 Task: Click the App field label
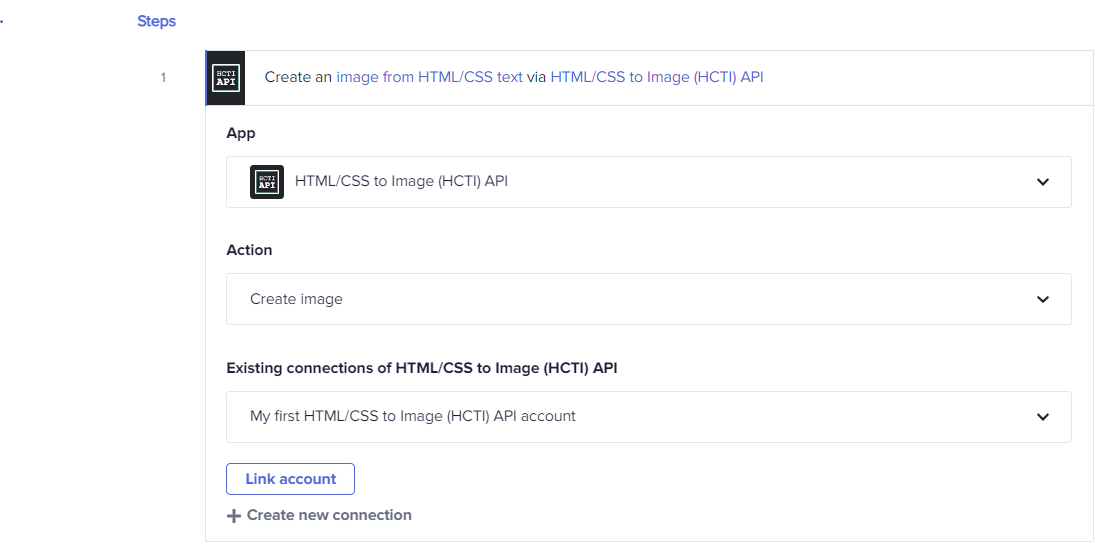(241, 133)
